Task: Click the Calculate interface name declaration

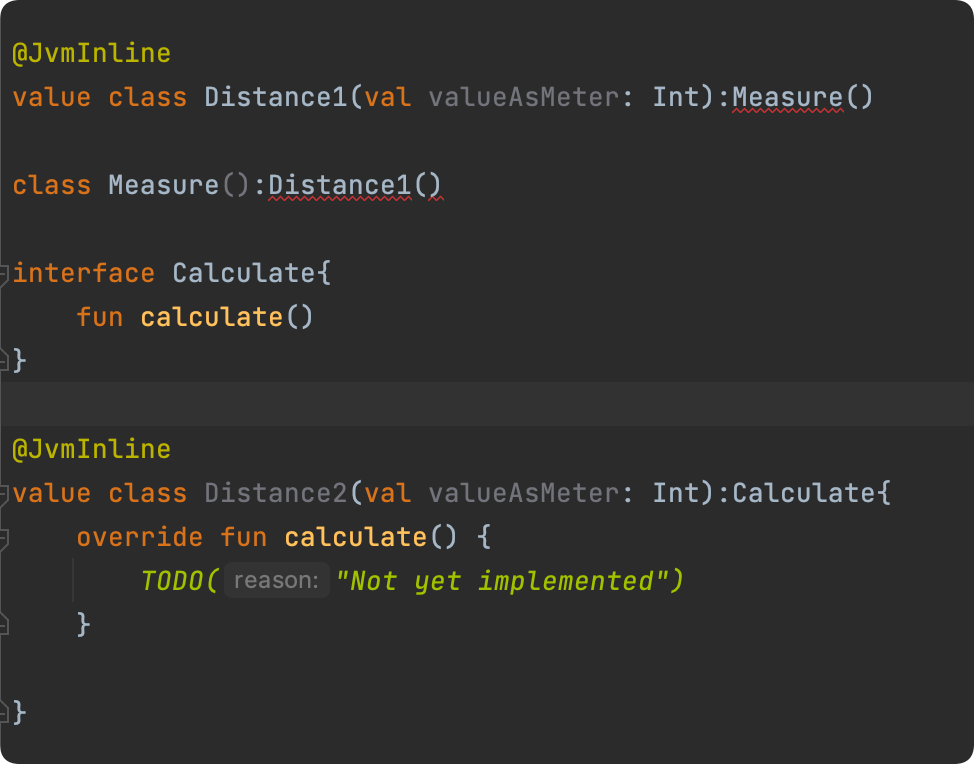Action: pos(244,273)
